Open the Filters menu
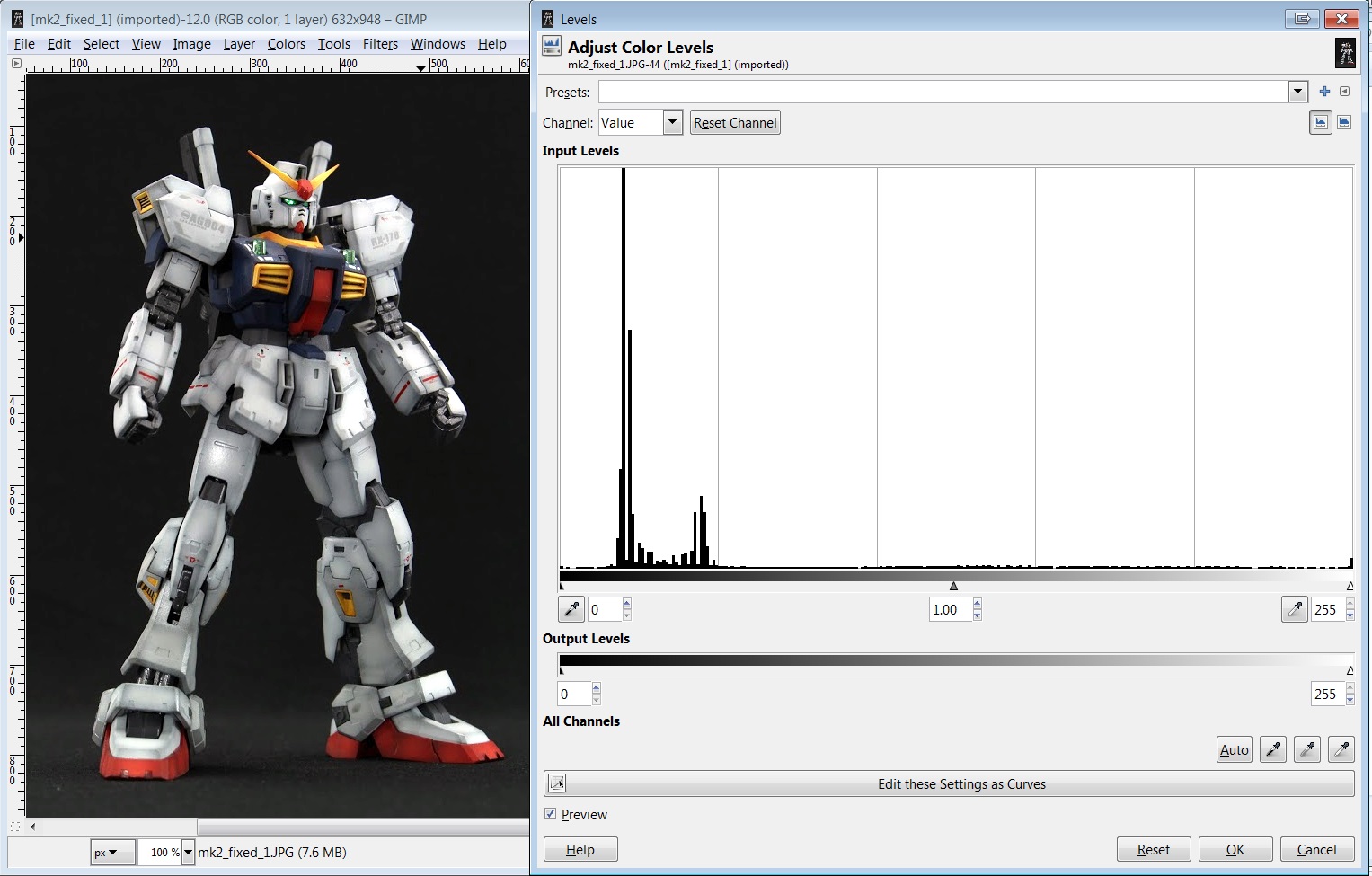Viewport: 1372px width, 876px height. click(381, 44)
